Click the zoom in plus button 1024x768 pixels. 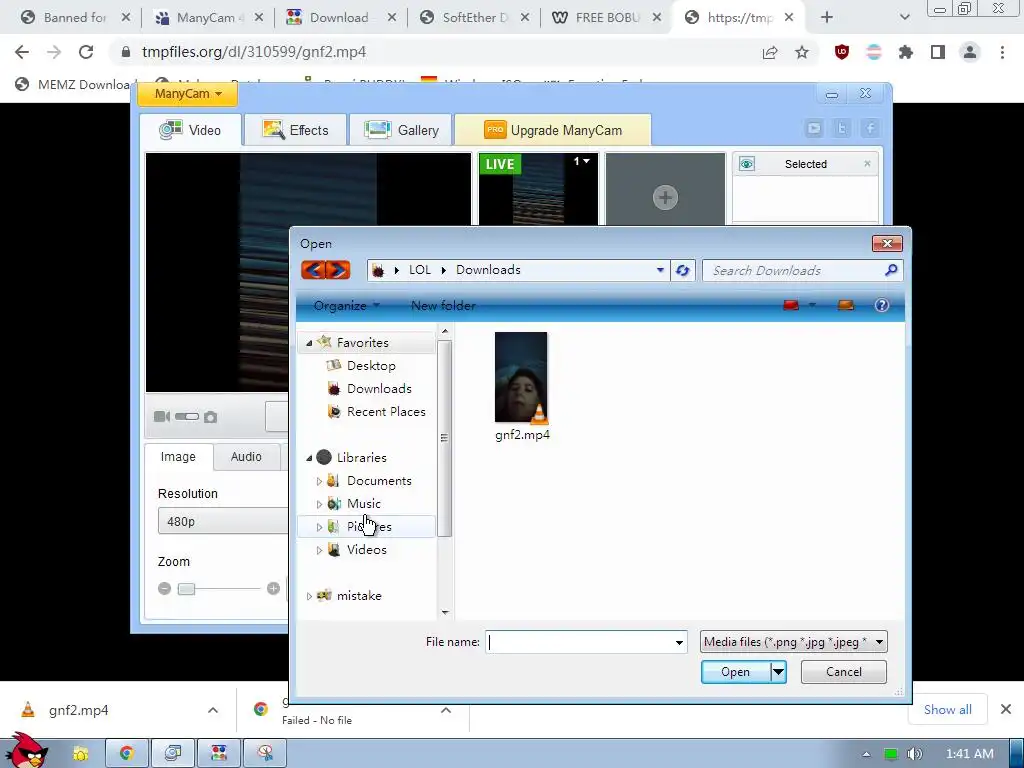click(x=274, y=589)
